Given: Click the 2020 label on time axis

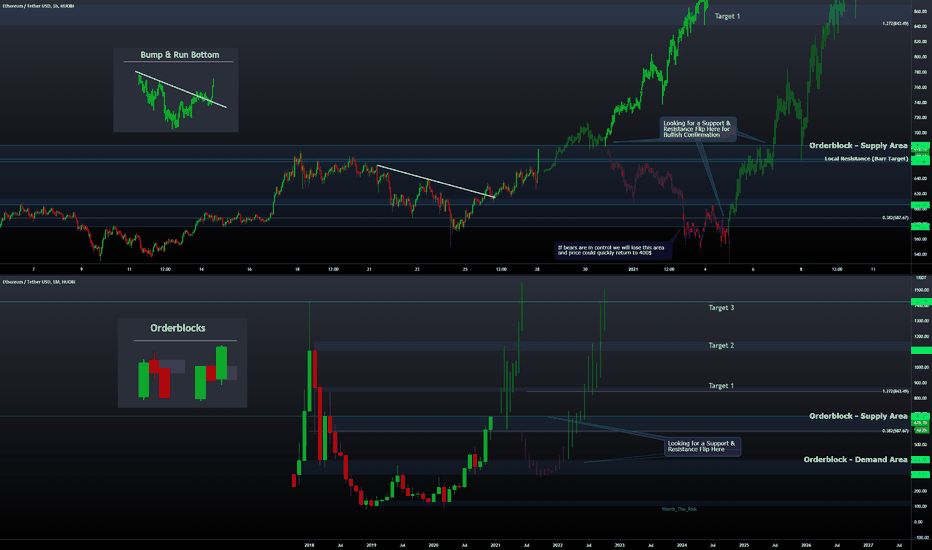Looking at the screenshot, I should click(433, 545).
